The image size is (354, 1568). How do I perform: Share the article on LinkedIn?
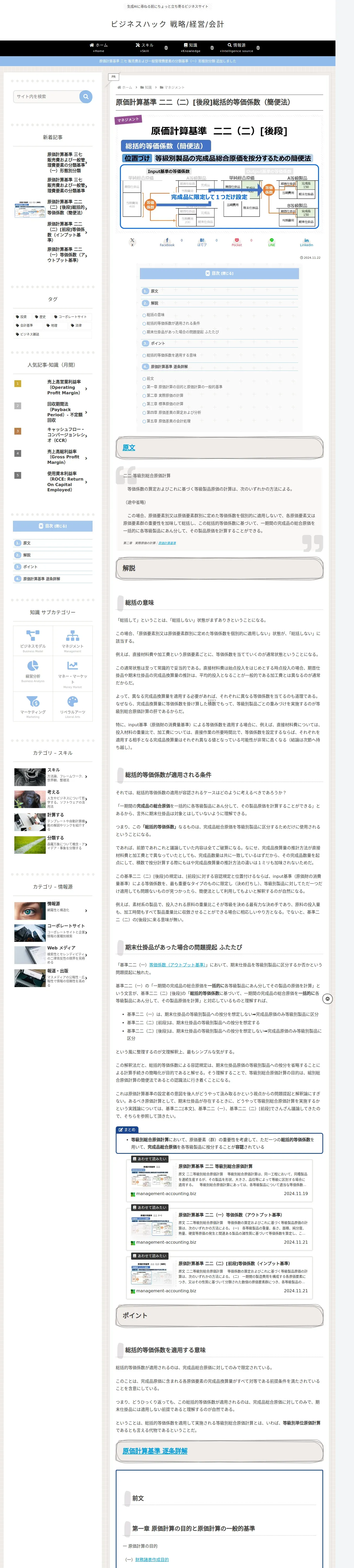pyautogui.click(x=306, y=242)
